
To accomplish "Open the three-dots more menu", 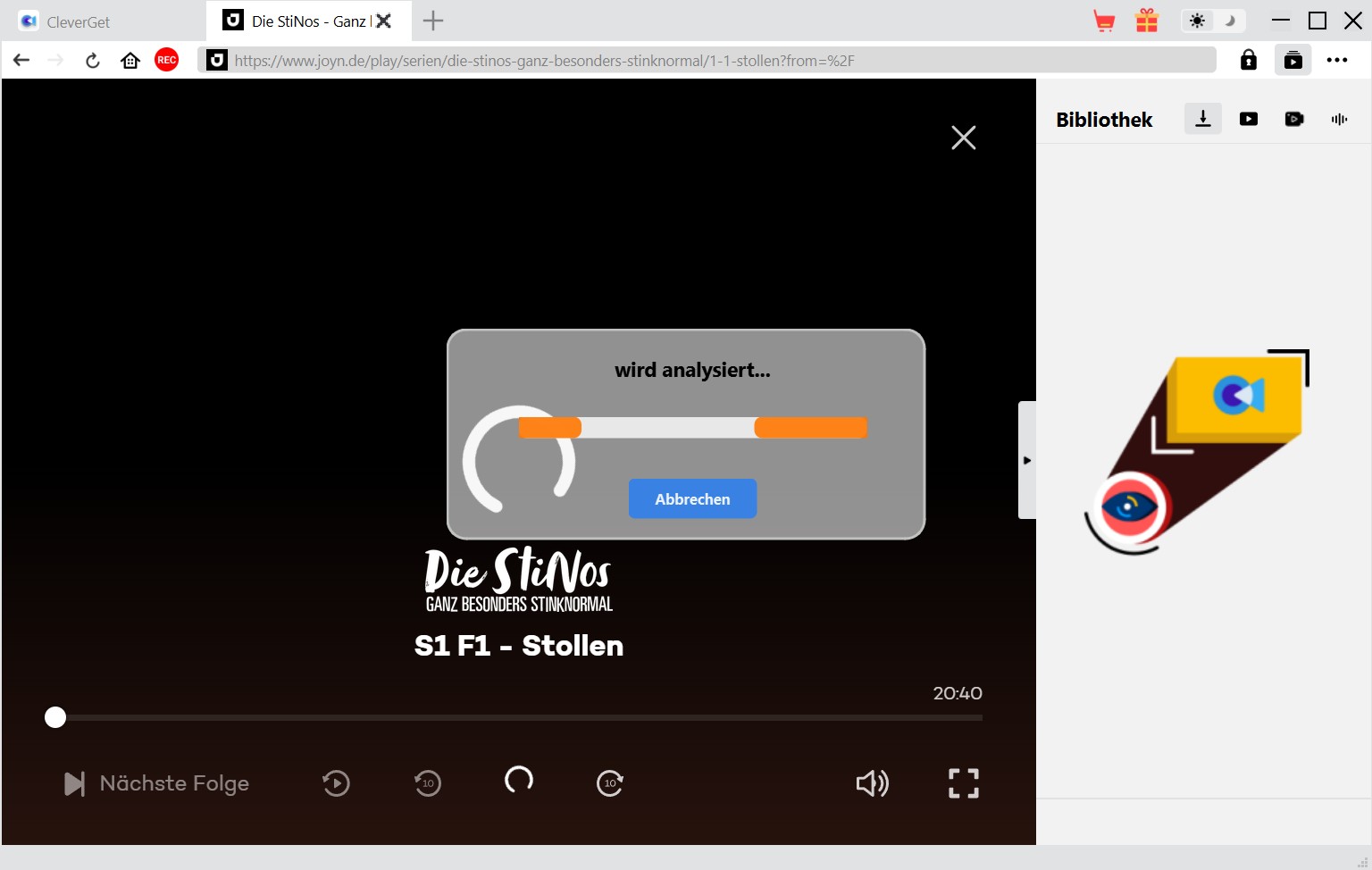I will [x=1337, y=60].
